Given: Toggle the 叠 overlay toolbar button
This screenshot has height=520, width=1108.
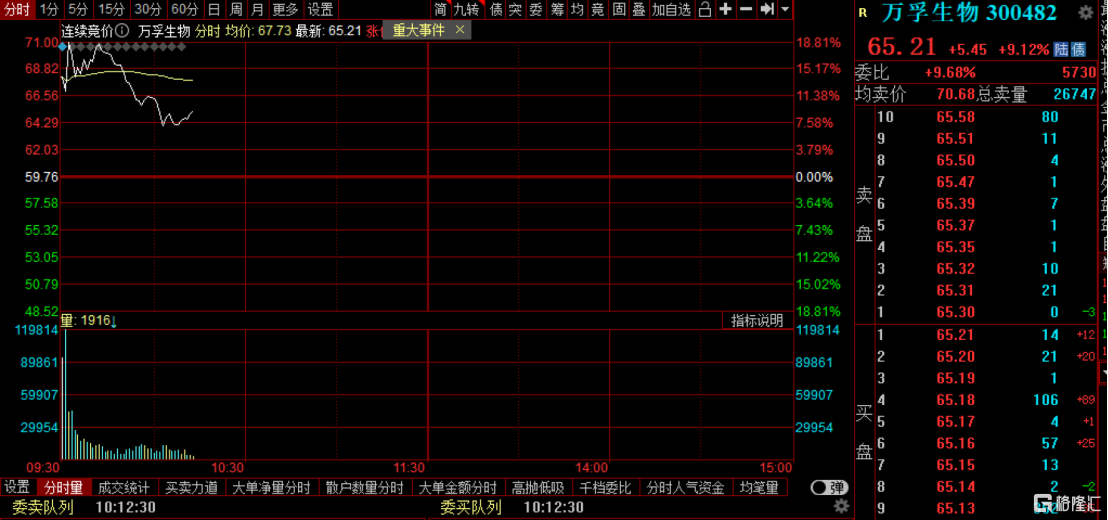Looking at the screenshot, I should point(639,9).
